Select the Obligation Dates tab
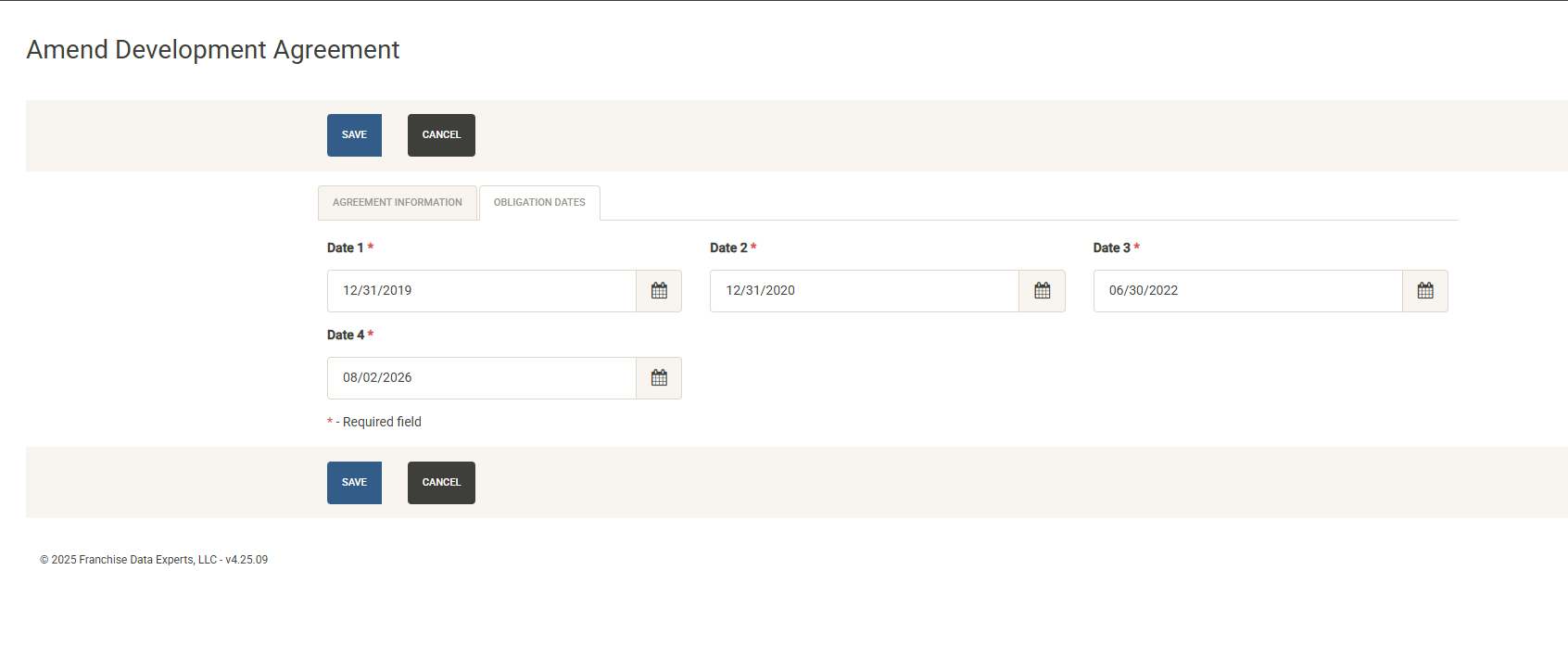This screenshot has height=659, width=1568. tap(539, 203)
